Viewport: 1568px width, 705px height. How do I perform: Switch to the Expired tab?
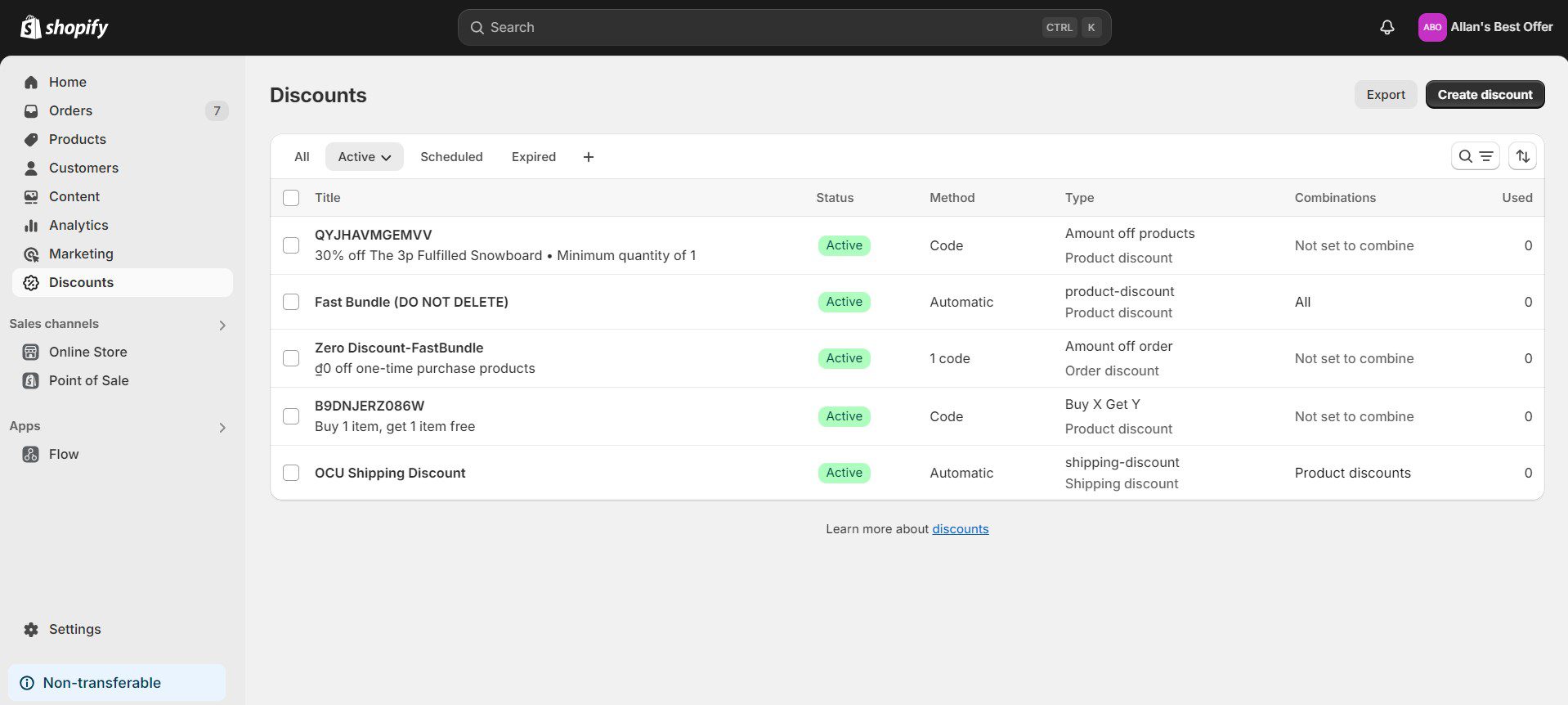533,157
